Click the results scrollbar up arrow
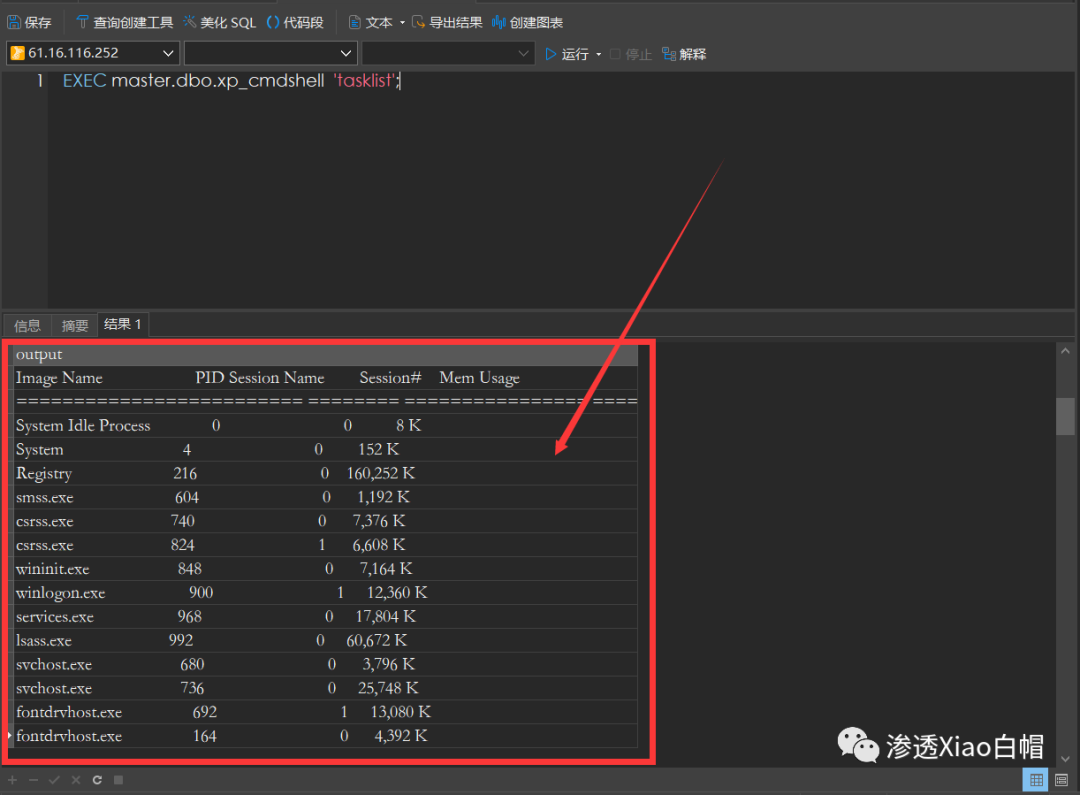The width and height of the screenshot is (1080, 795). click(x=1066, y=351)
